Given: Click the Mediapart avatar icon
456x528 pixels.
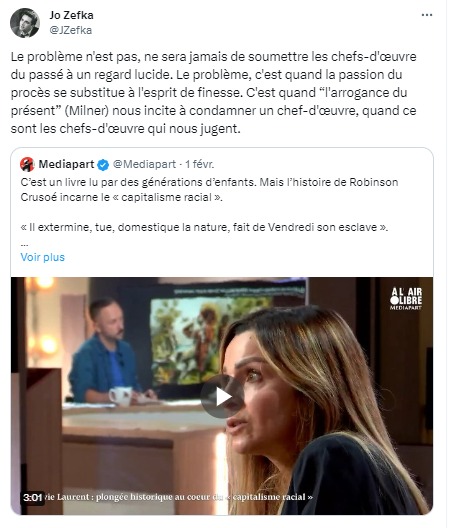Looking at the screenshot, I should tap(27, 164).
